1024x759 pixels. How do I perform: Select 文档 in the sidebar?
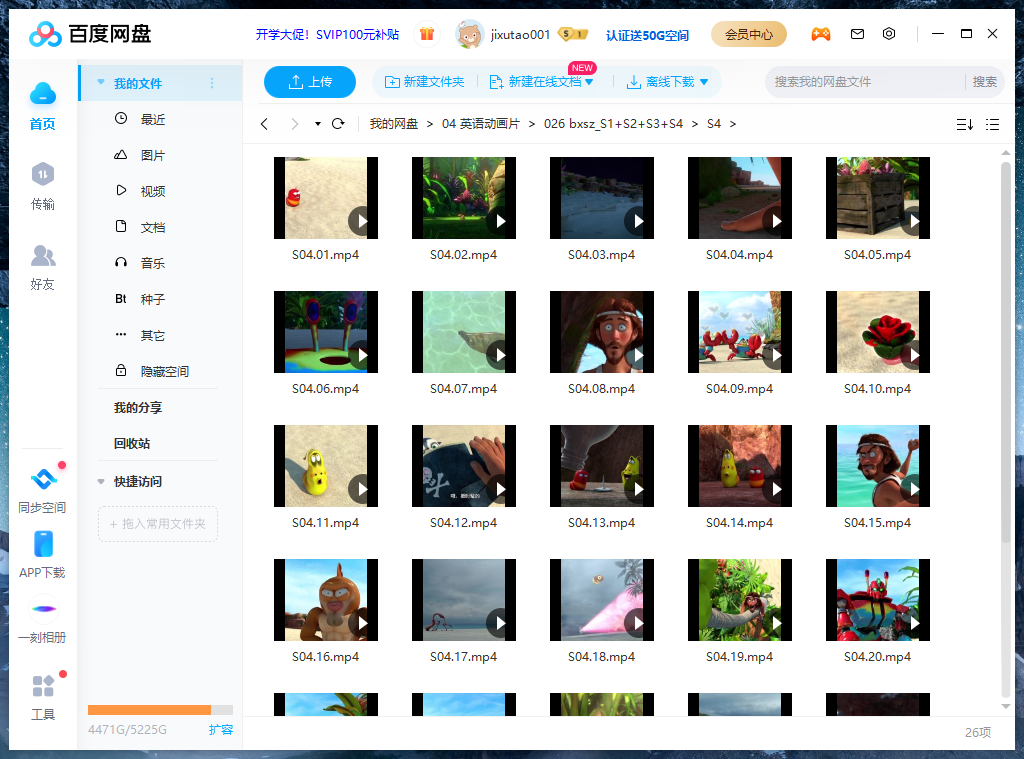(159, 227)
